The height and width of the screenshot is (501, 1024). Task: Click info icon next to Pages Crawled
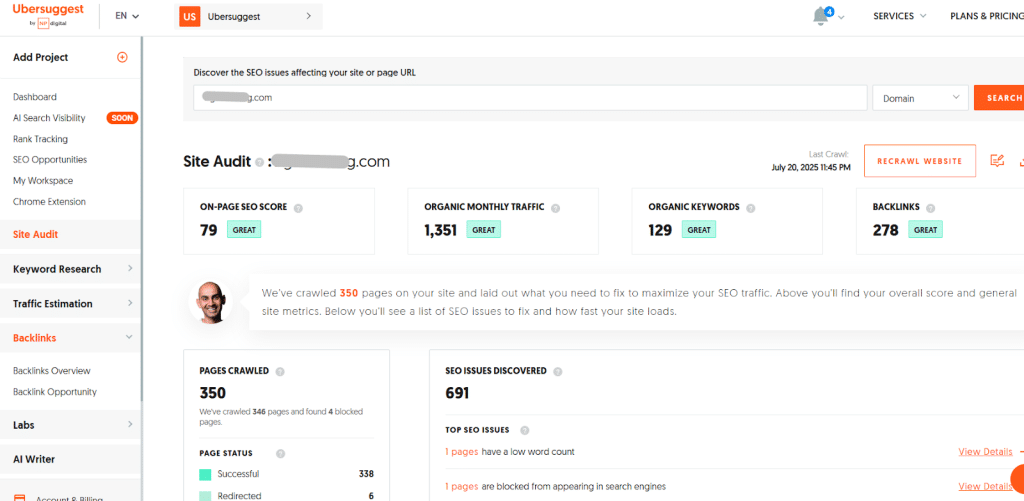click(x=280, y=371)
